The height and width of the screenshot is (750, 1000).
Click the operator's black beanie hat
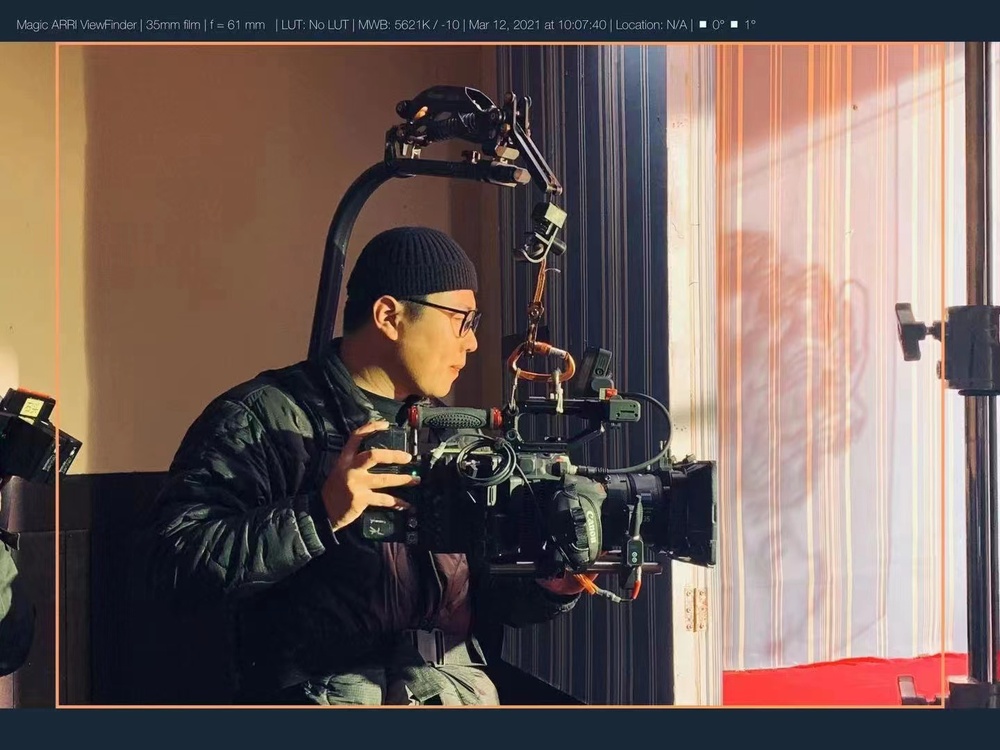411,262
